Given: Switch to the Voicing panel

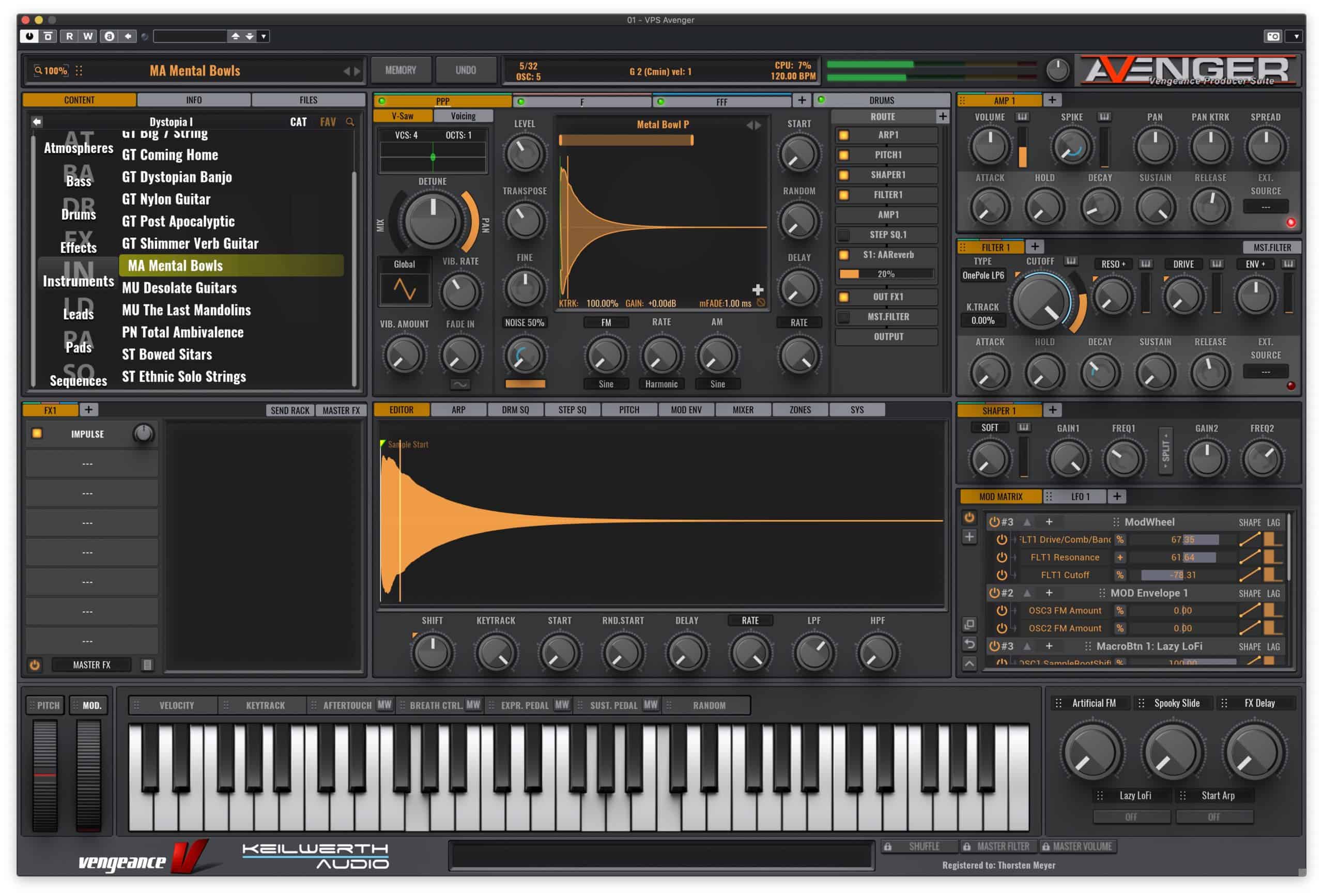Looking at the screenshot, I should coord(463,116).
